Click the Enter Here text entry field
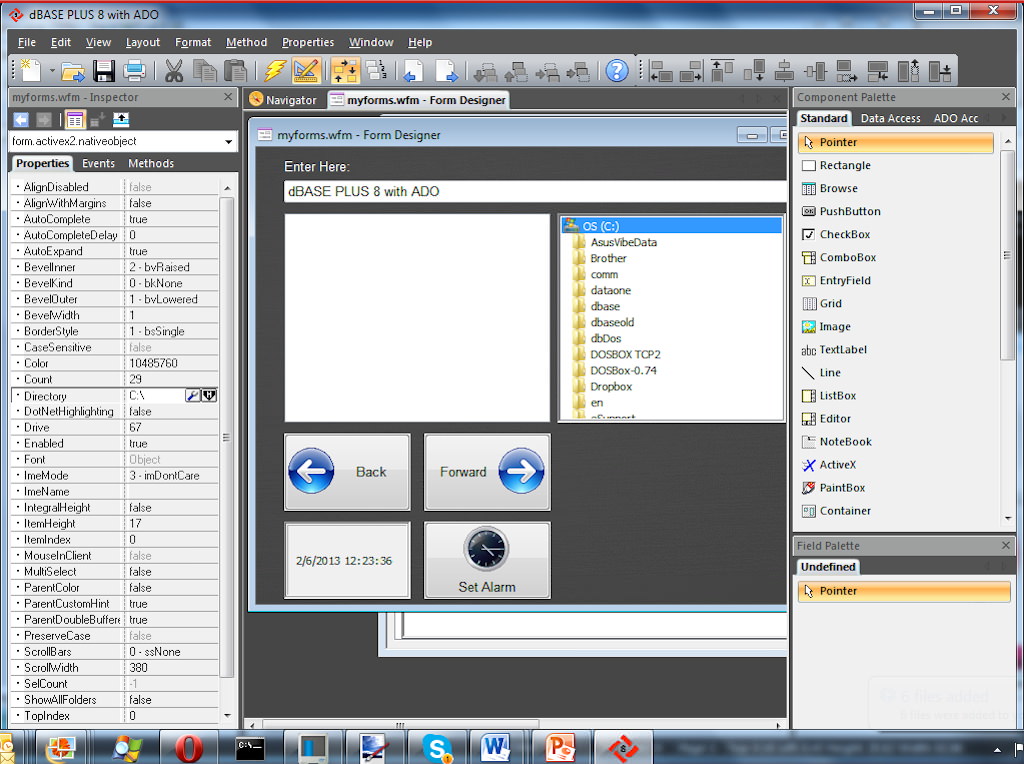The width and height of the screenshot is (1024, 764). (x=536, y=192)
